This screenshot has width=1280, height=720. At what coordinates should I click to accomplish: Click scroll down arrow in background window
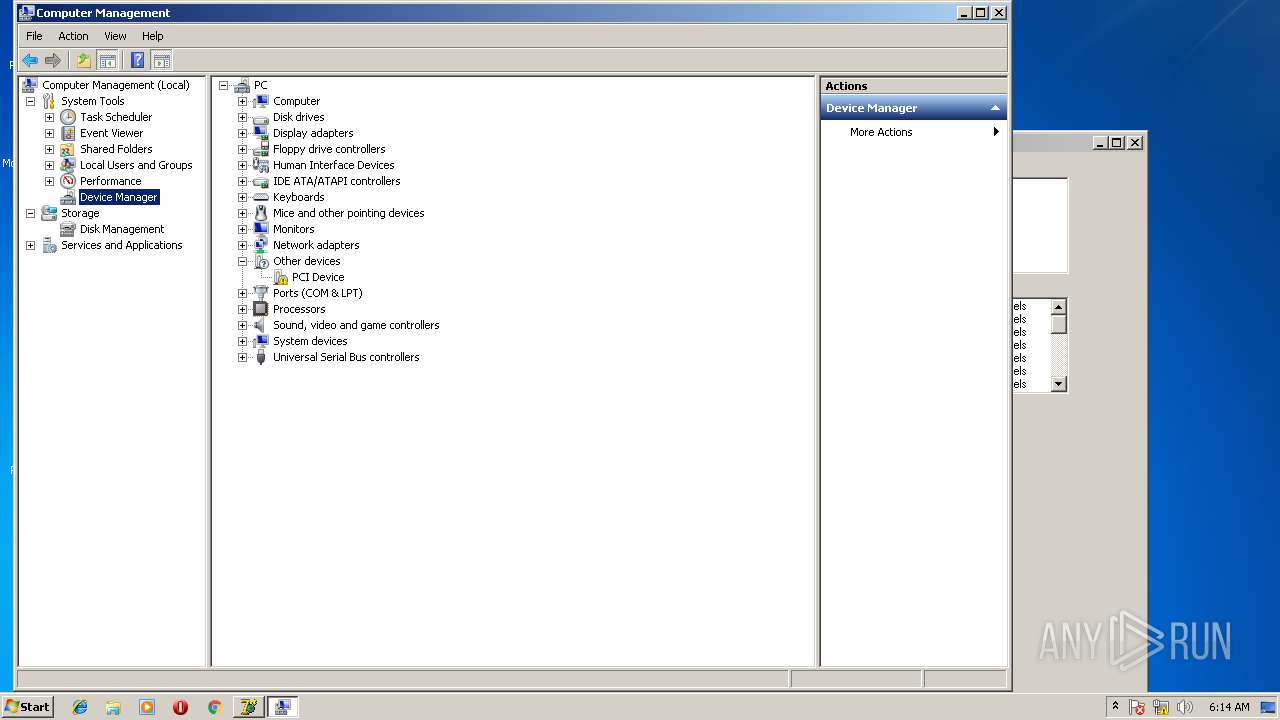pyautogui.click(x=1059, y=384)
